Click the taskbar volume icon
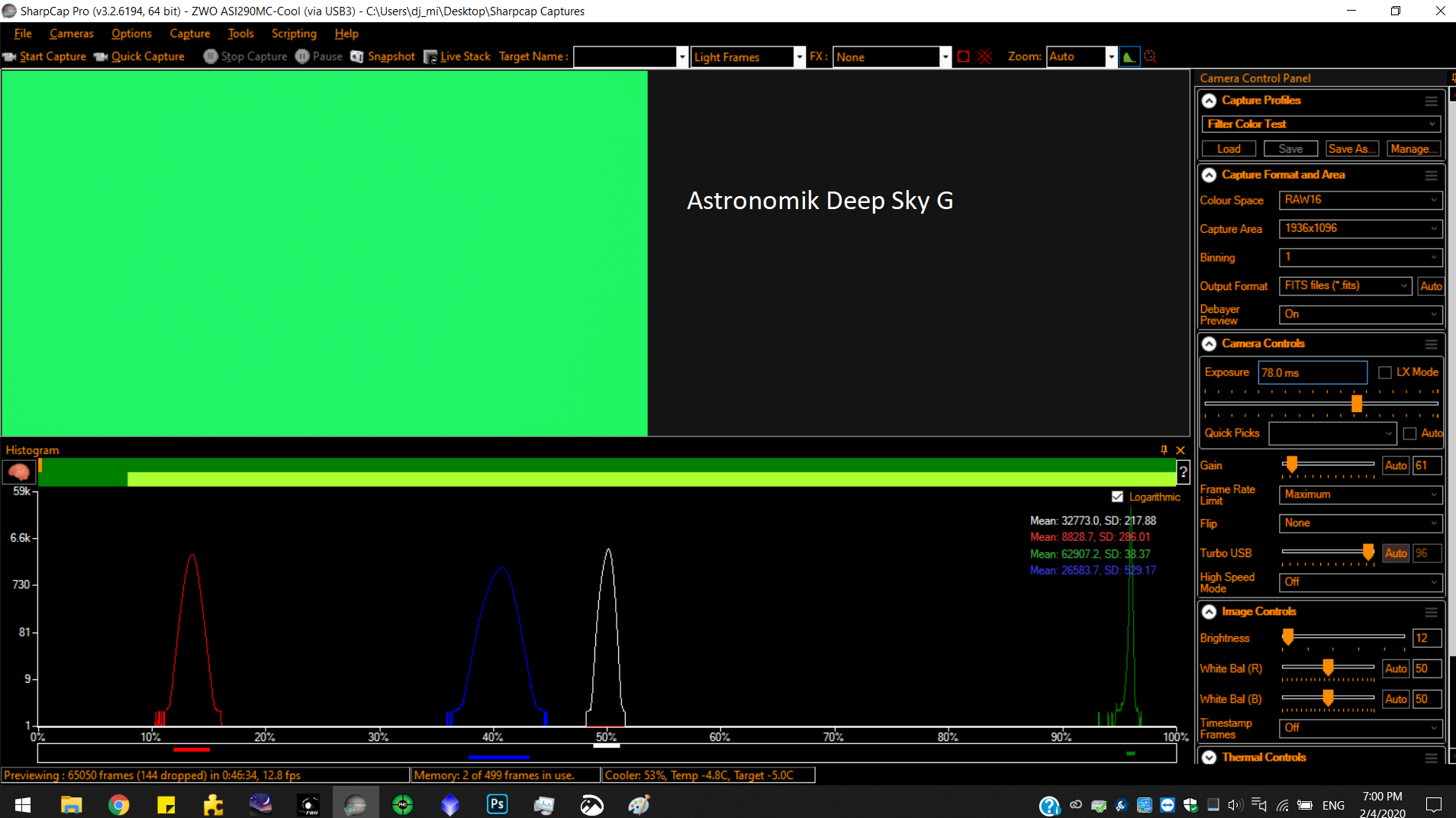1456x818 pixels. point(1235,804)
